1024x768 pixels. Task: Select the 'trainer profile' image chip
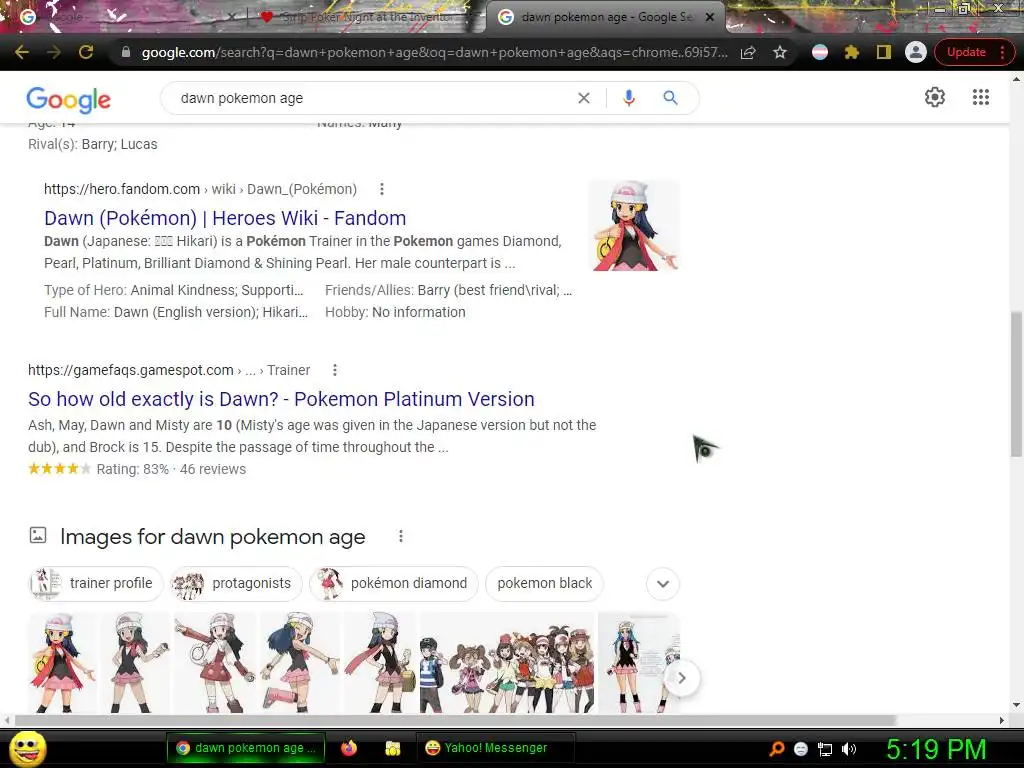pyautogui.click(x=96, y=583)
